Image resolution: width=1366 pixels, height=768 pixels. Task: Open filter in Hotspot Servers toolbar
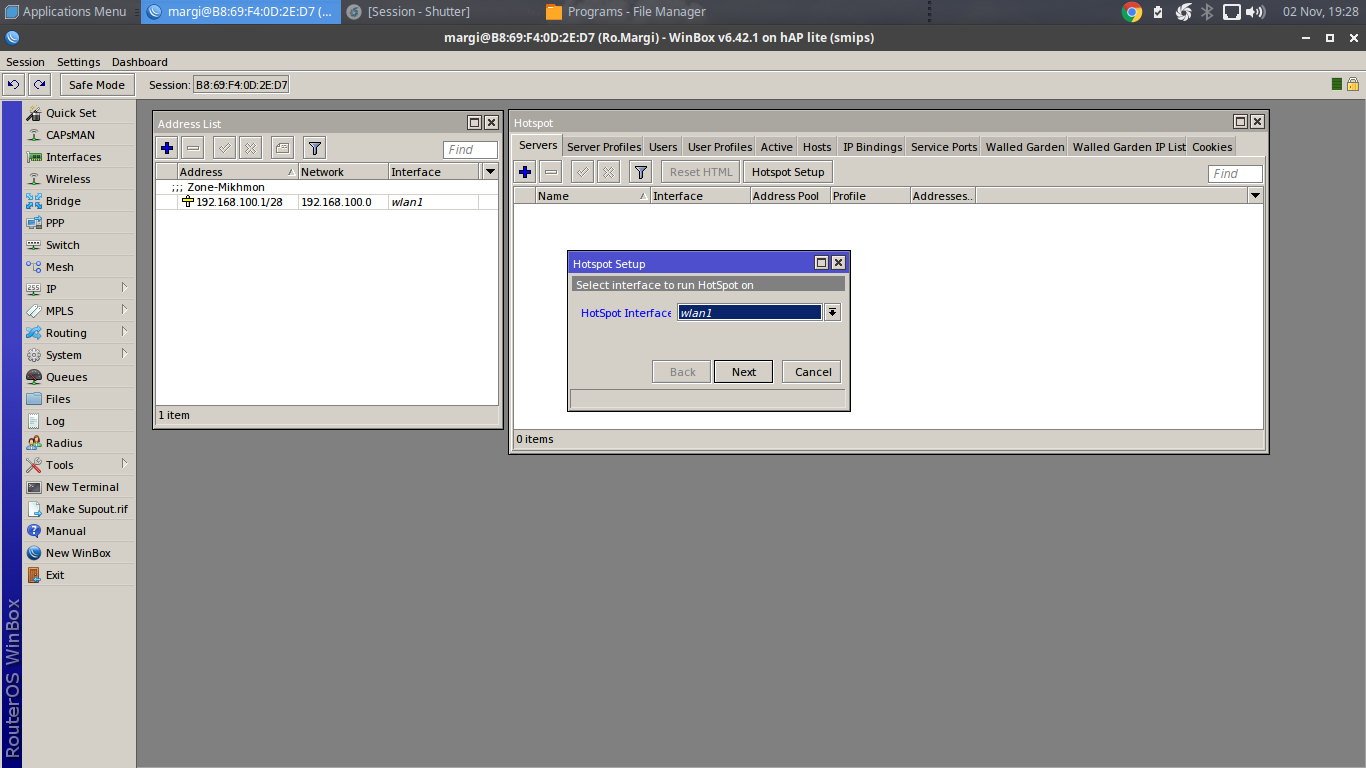point(641,172)
